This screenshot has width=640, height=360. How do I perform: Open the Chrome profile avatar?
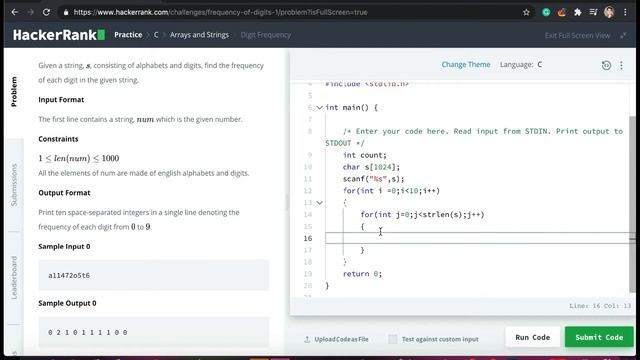[609, 12]
